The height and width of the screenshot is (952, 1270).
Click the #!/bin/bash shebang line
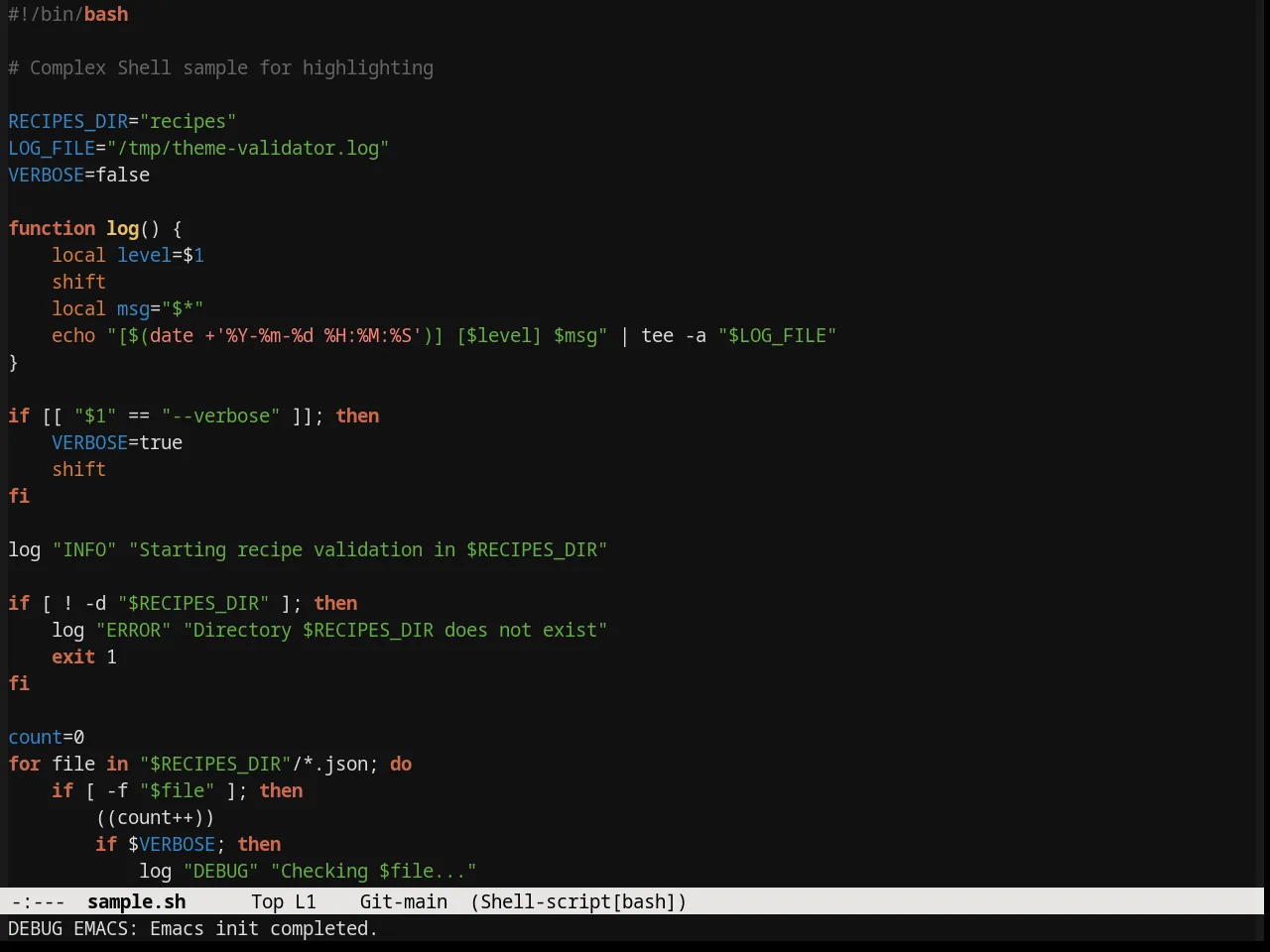[68, 14]
